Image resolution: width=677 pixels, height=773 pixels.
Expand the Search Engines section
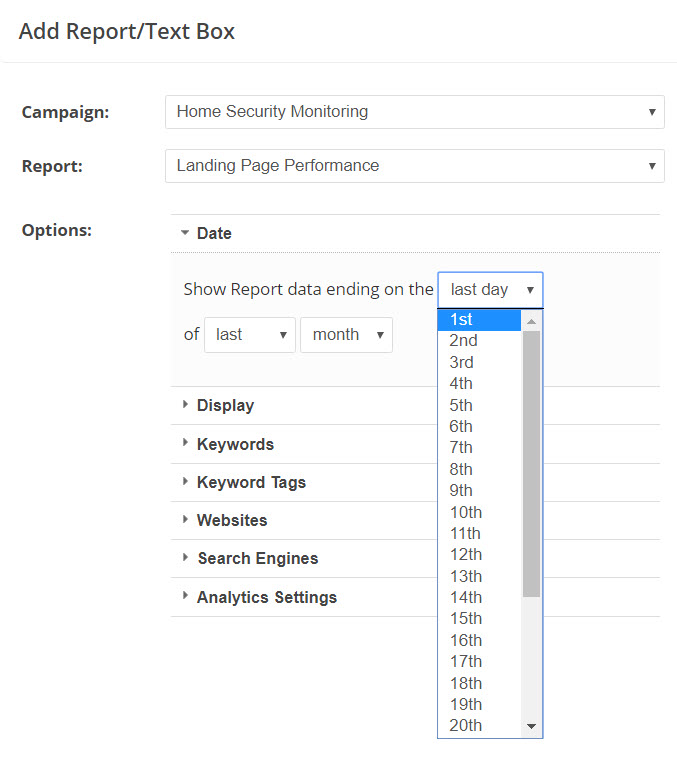[257, 558]
